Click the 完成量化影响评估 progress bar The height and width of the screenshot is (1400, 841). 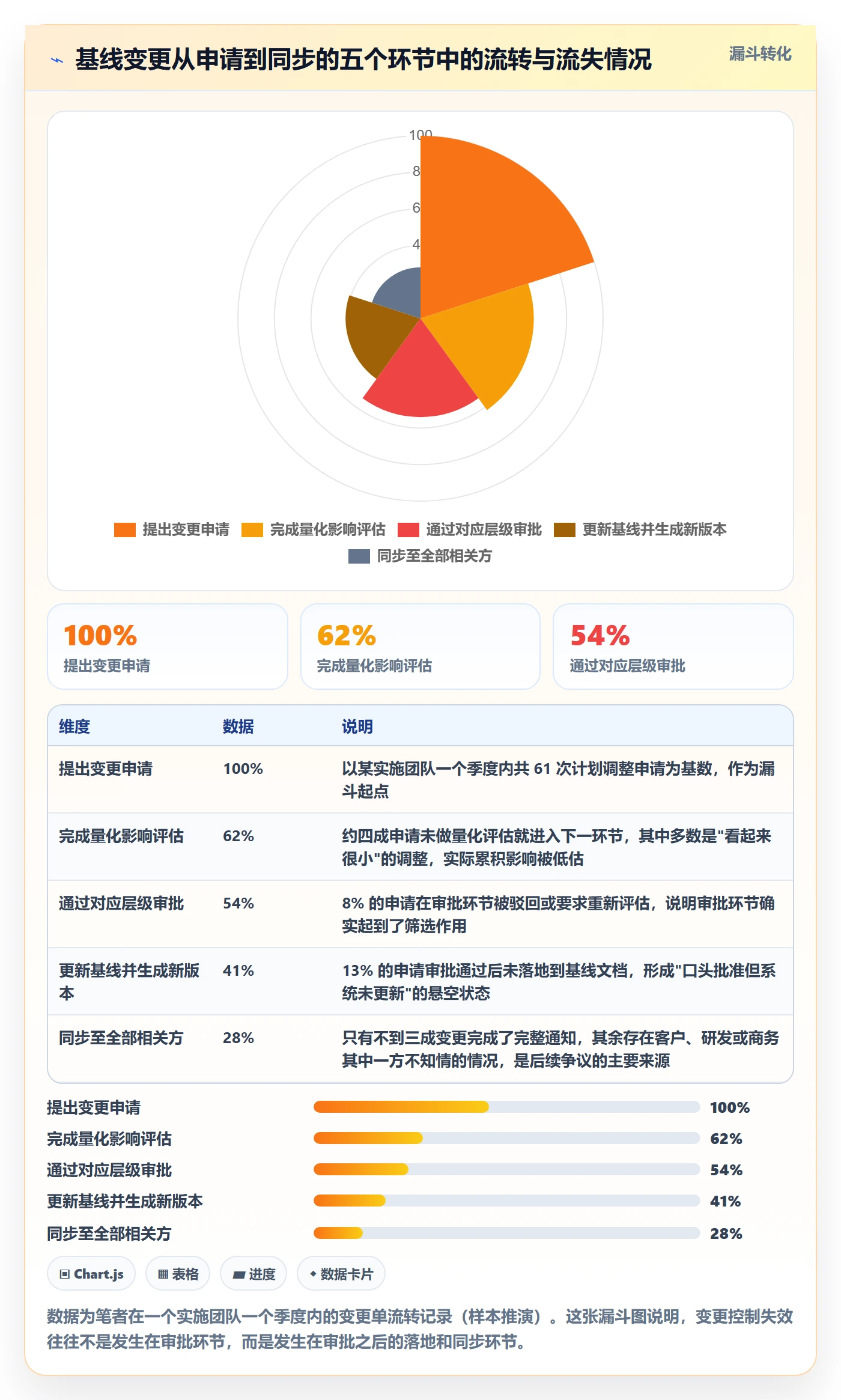coord(507,1138)
